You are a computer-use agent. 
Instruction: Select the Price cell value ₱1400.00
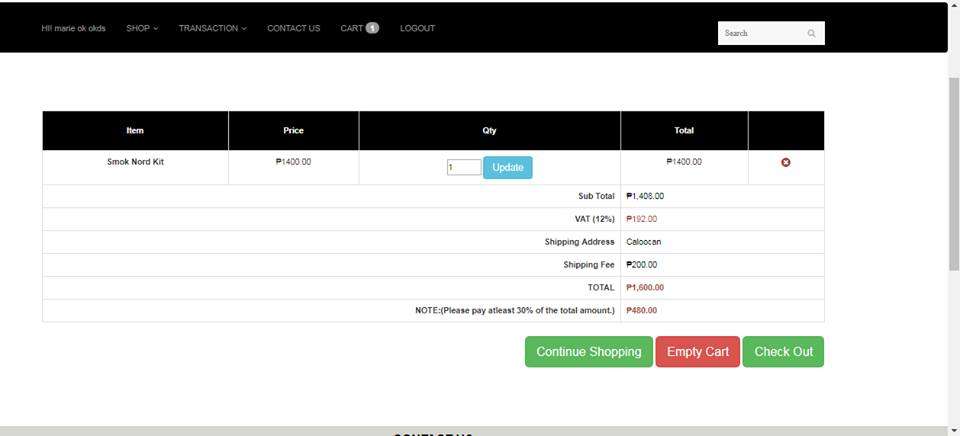(x=293, y=162)
